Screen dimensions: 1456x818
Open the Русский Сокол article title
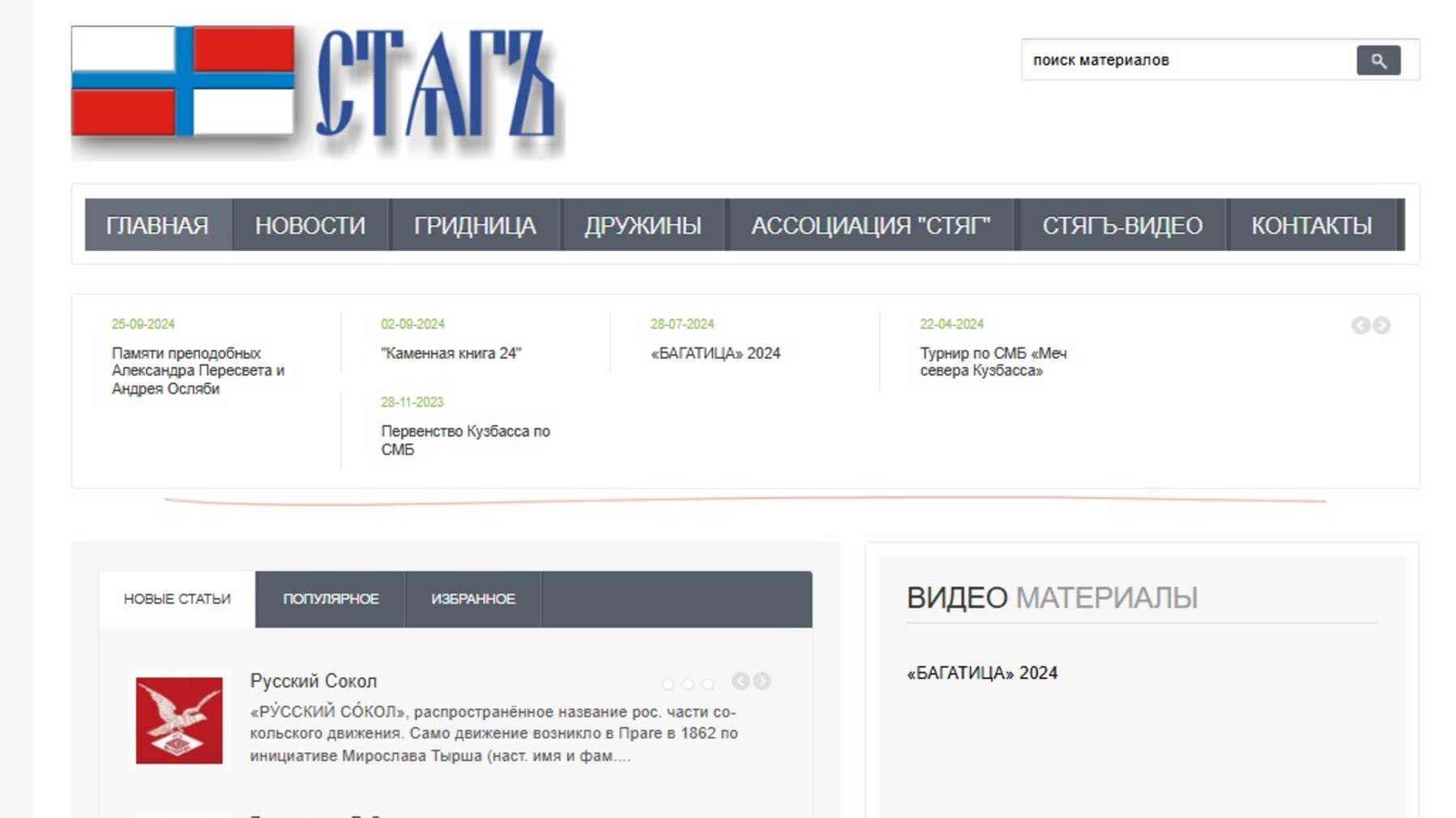314,681
